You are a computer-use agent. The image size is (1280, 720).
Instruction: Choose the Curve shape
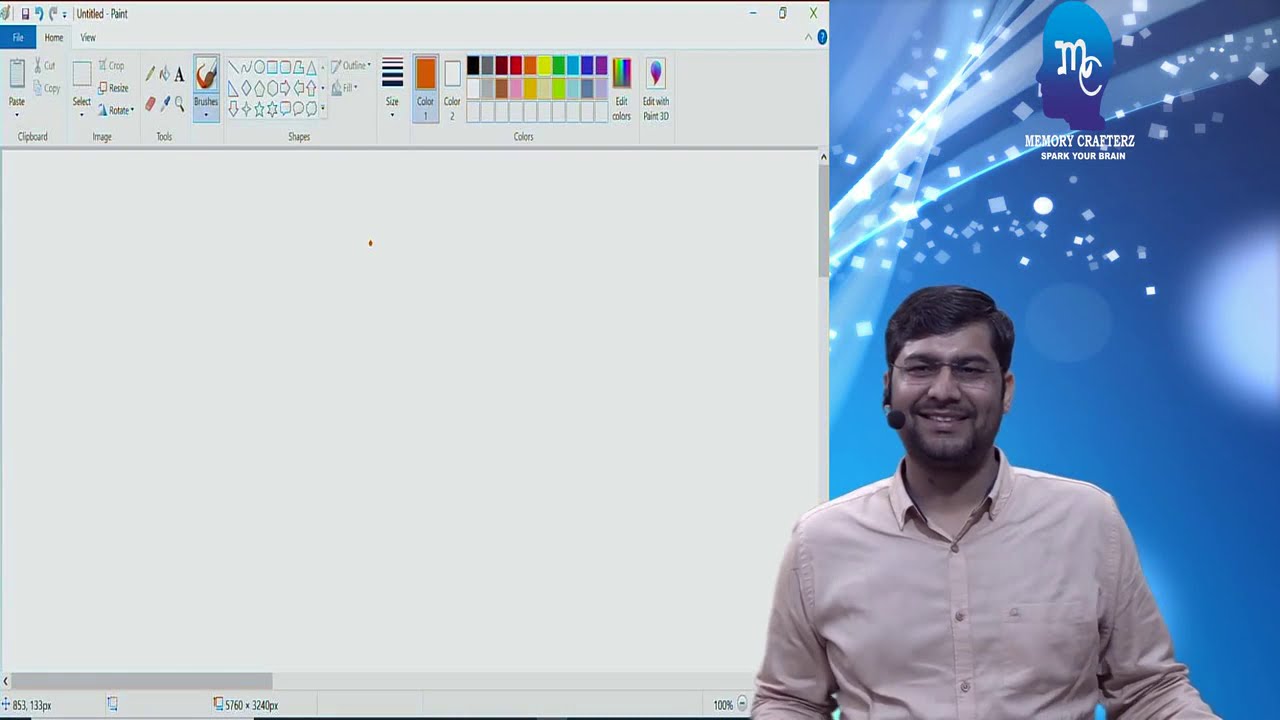(x=246, y=67)
